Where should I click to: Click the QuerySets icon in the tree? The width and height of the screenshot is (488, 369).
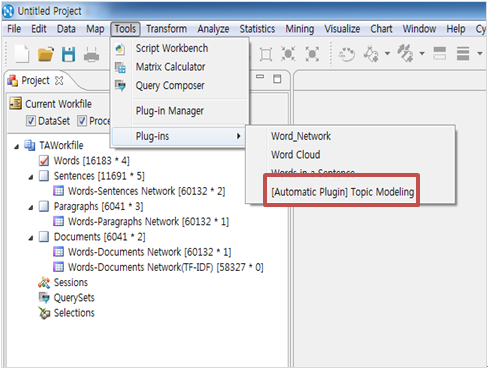coord(44,297)
